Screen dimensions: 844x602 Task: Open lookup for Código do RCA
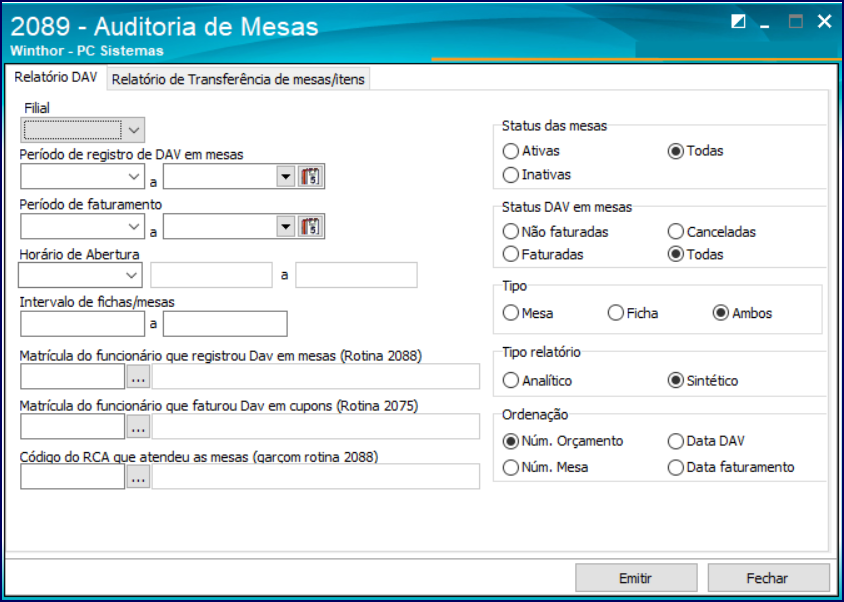point(138,477)
